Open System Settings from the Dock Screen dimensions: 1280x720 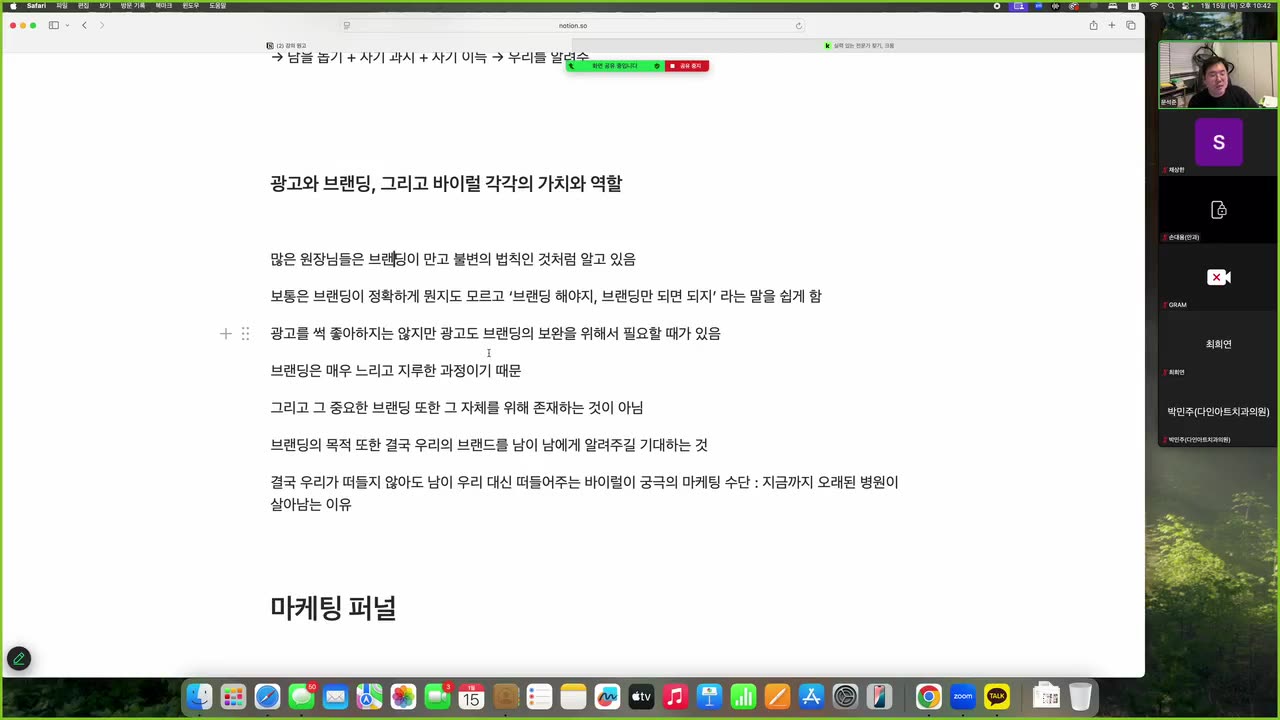click(x=845, y=696)
